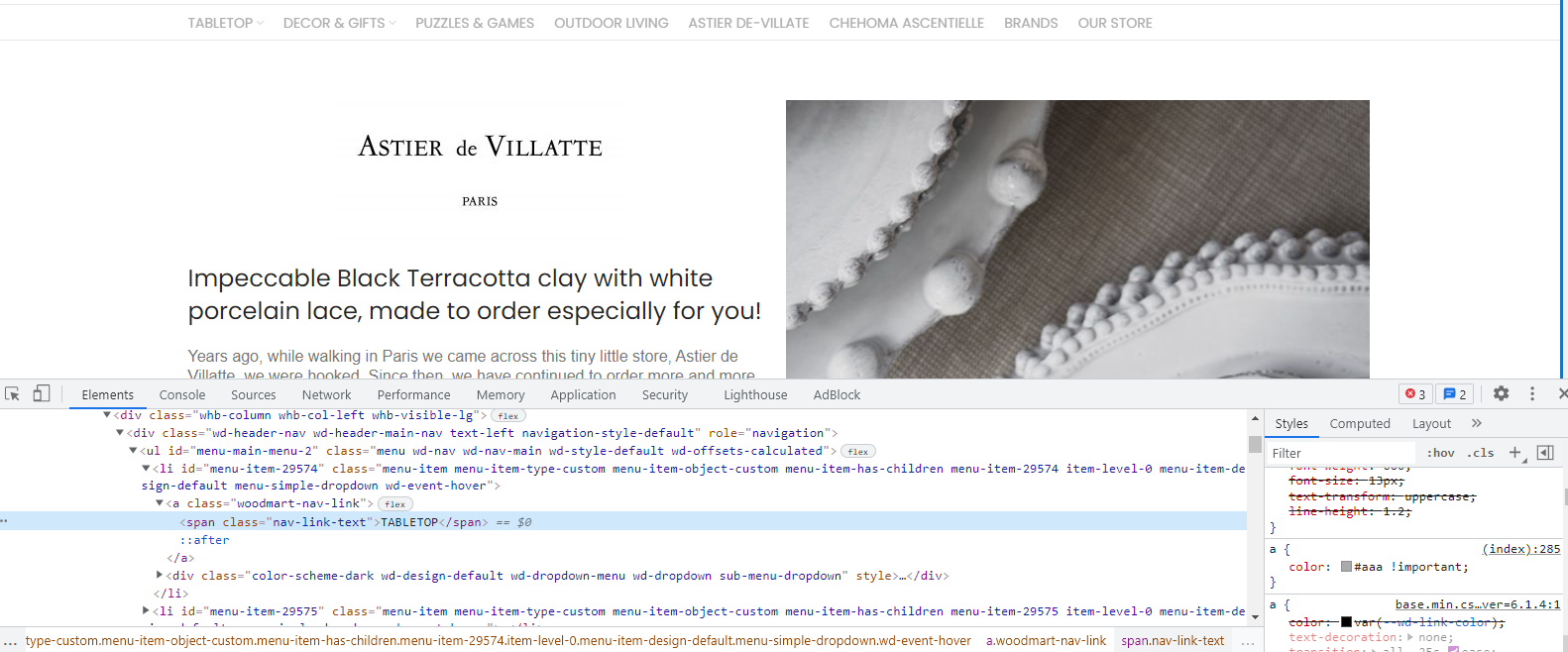Click the red errors count badge
The image size is (1568, 652).
pos(1415,394)
